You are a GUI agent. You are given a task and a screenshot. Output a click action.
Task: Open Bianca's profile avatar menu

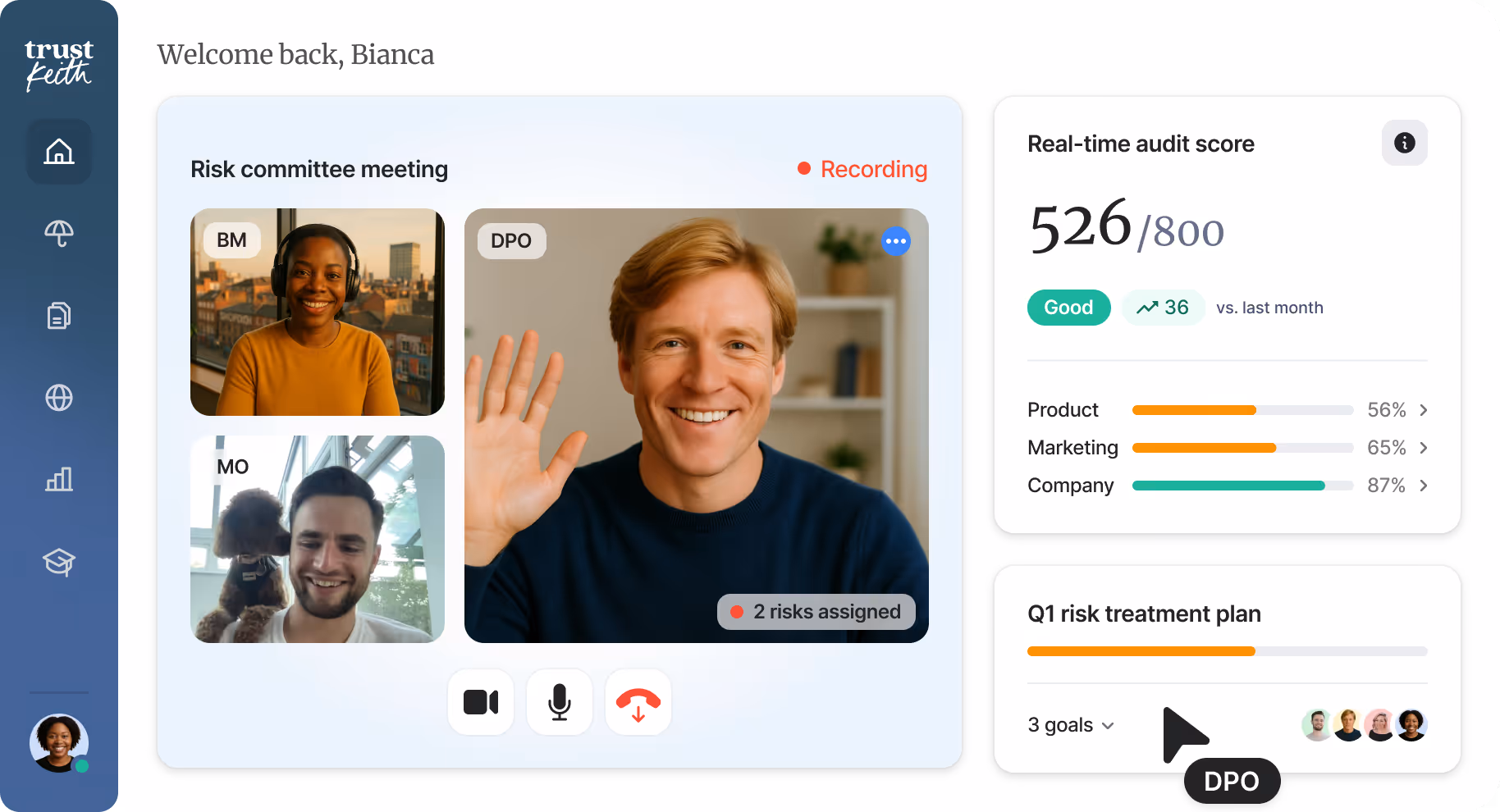click(x=58, y=743)
